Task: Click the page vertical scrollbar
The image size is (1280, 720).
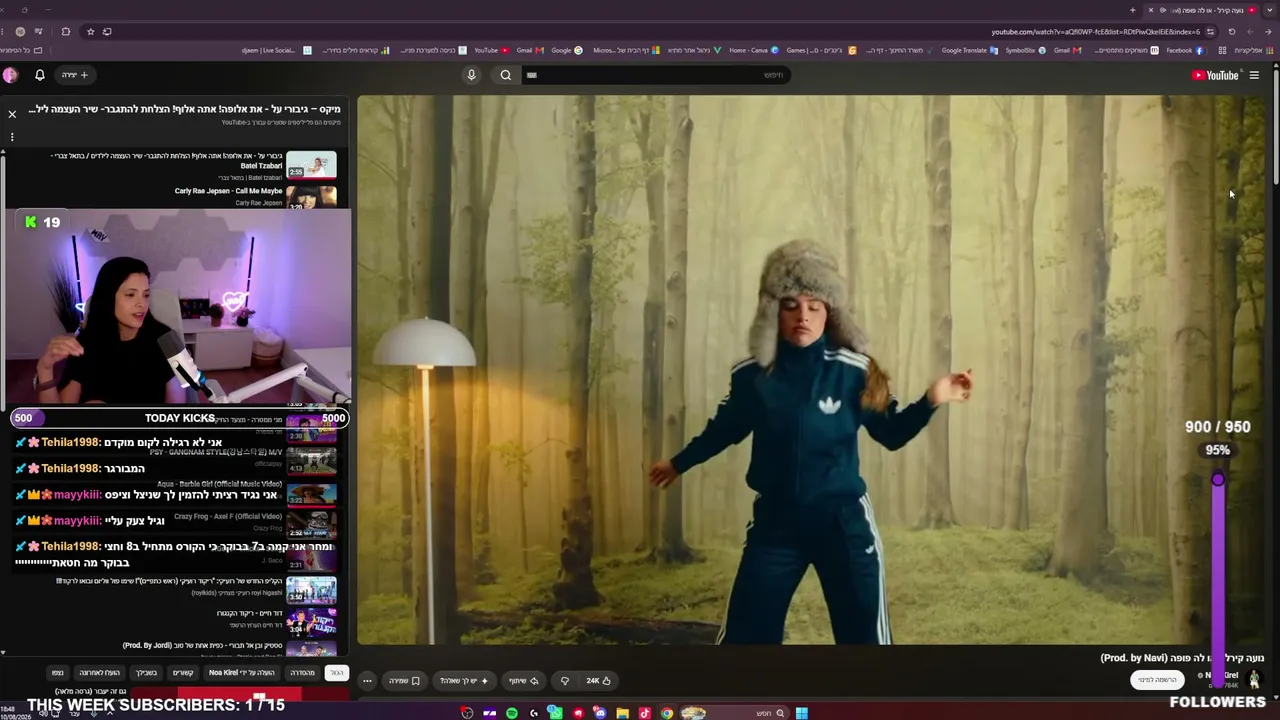Action: click(1275, 125)
